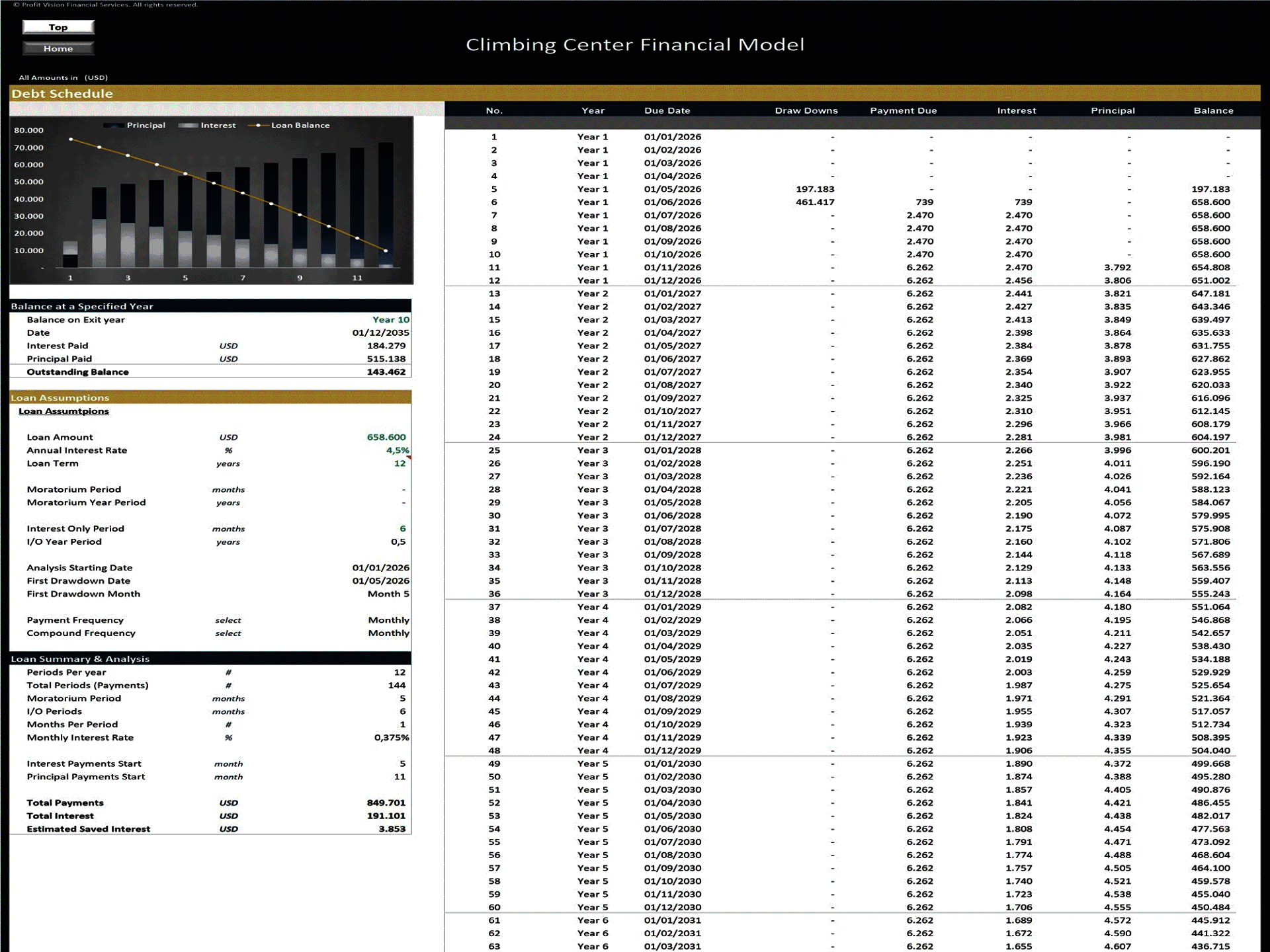Open the Payment Frequency dropdown
The width and height of the screenshot is (1270, 952).
tap(389, 620)
